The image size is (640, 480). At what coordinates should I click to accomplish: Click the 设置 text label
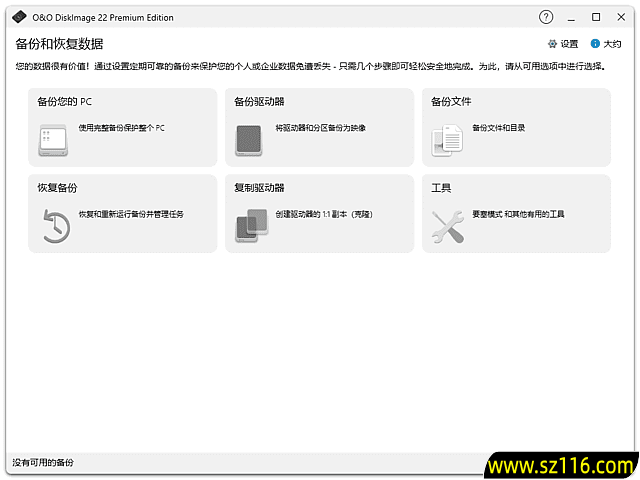click(x=569, y=44)
